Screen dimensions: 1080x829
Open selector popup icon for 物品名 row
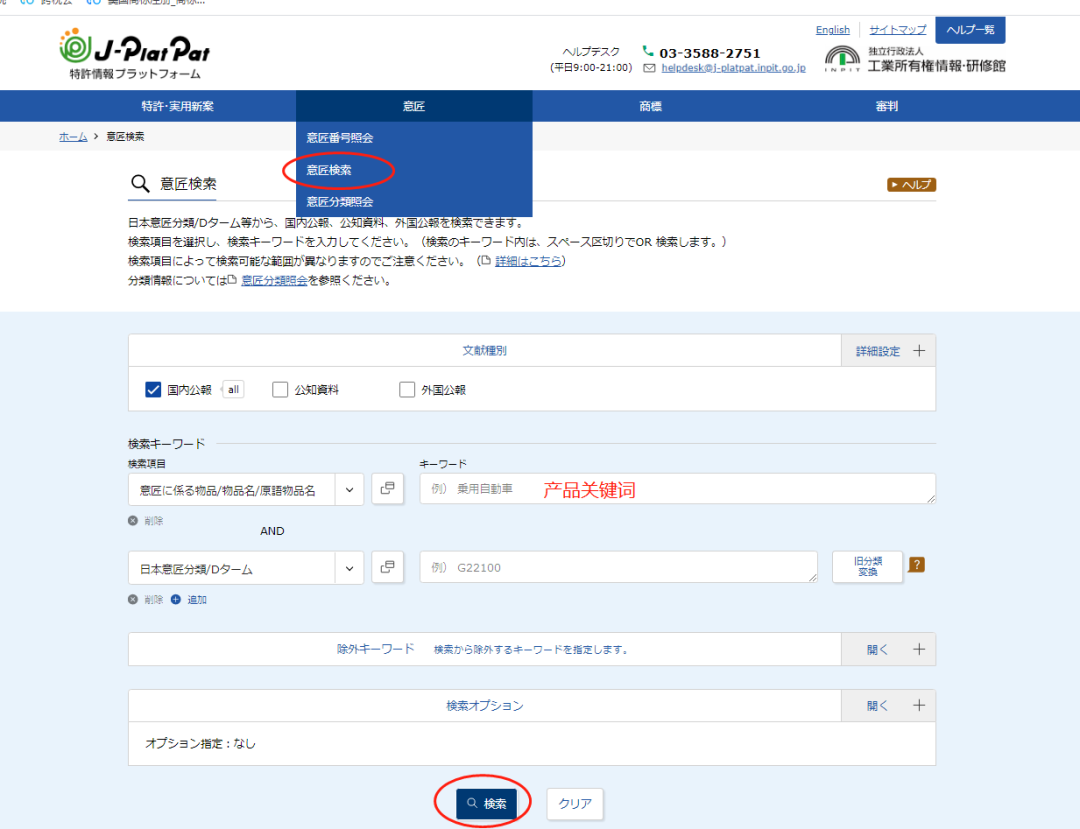click(x=388, y=489)
